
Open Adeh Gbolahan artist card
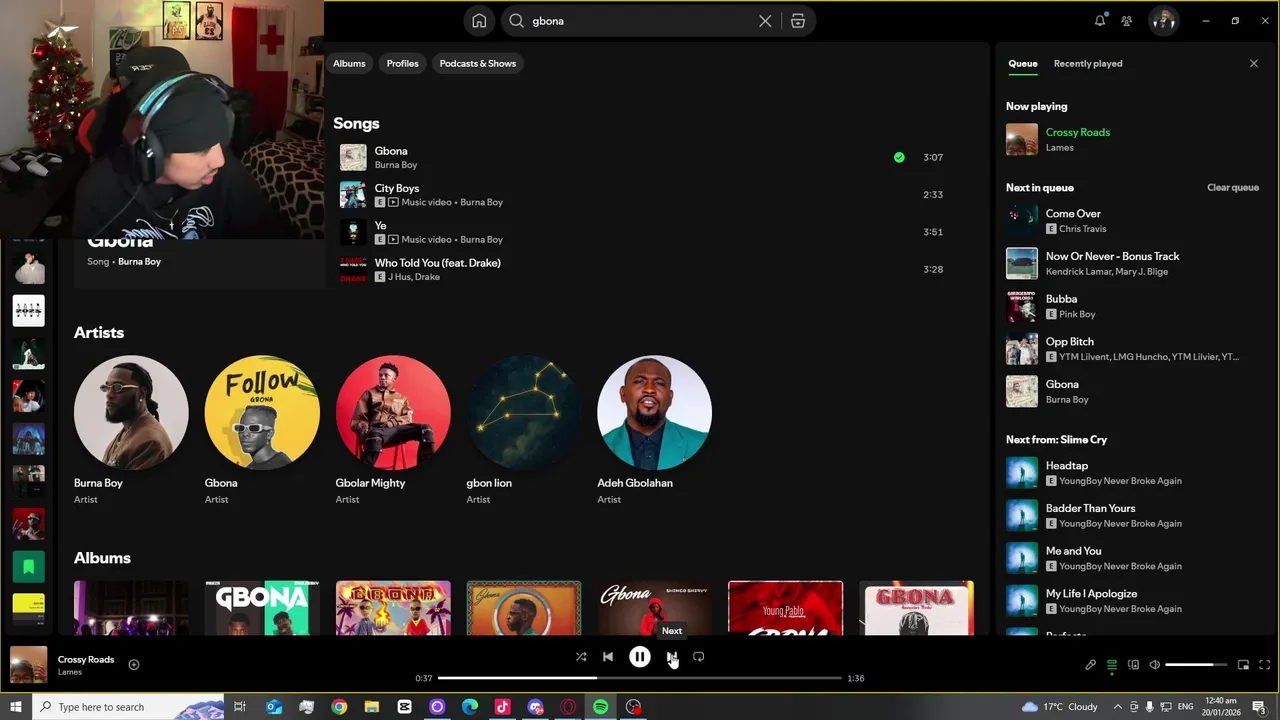655,430
